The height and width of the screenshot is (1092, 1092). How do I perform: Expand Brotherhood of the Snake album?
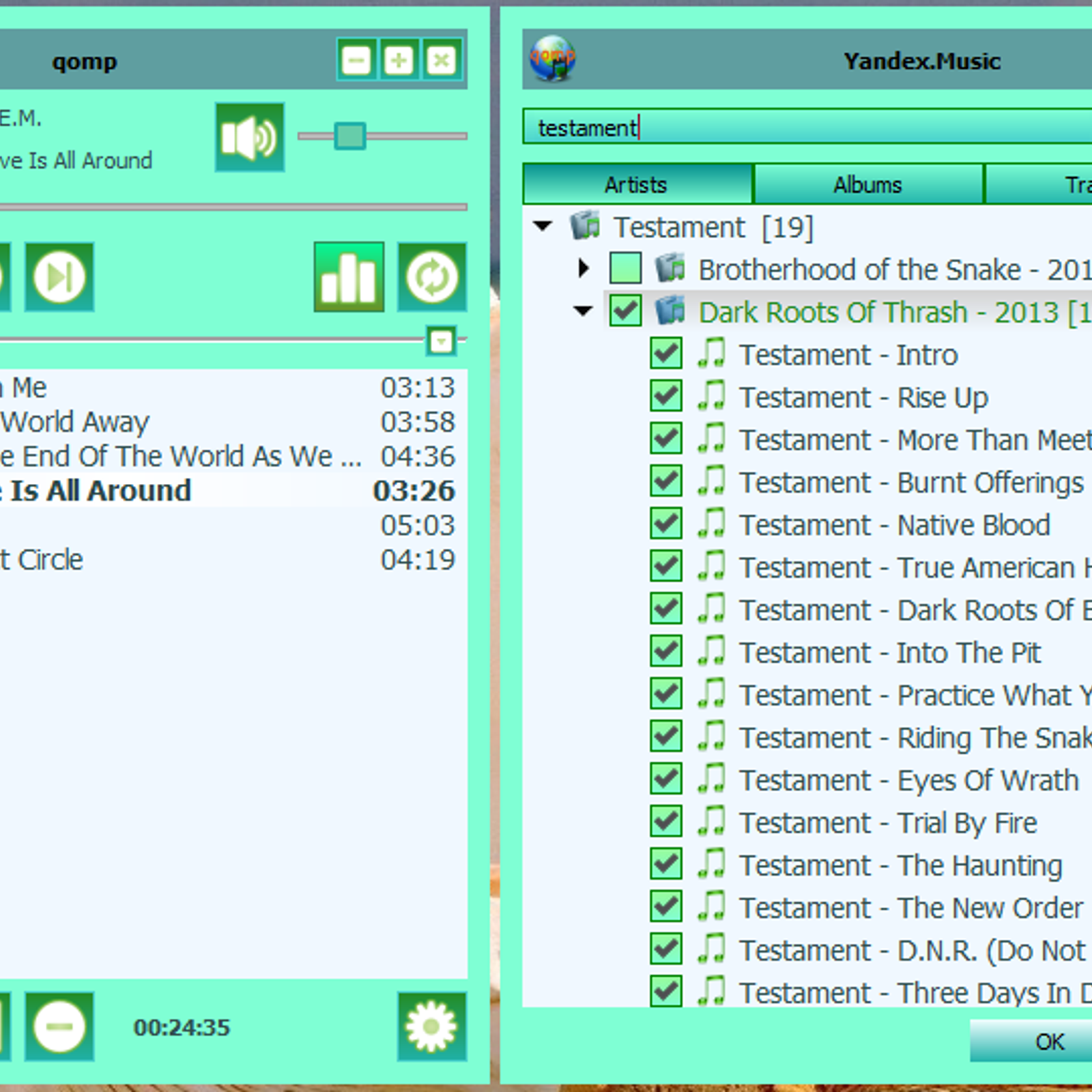coord(584,268)
